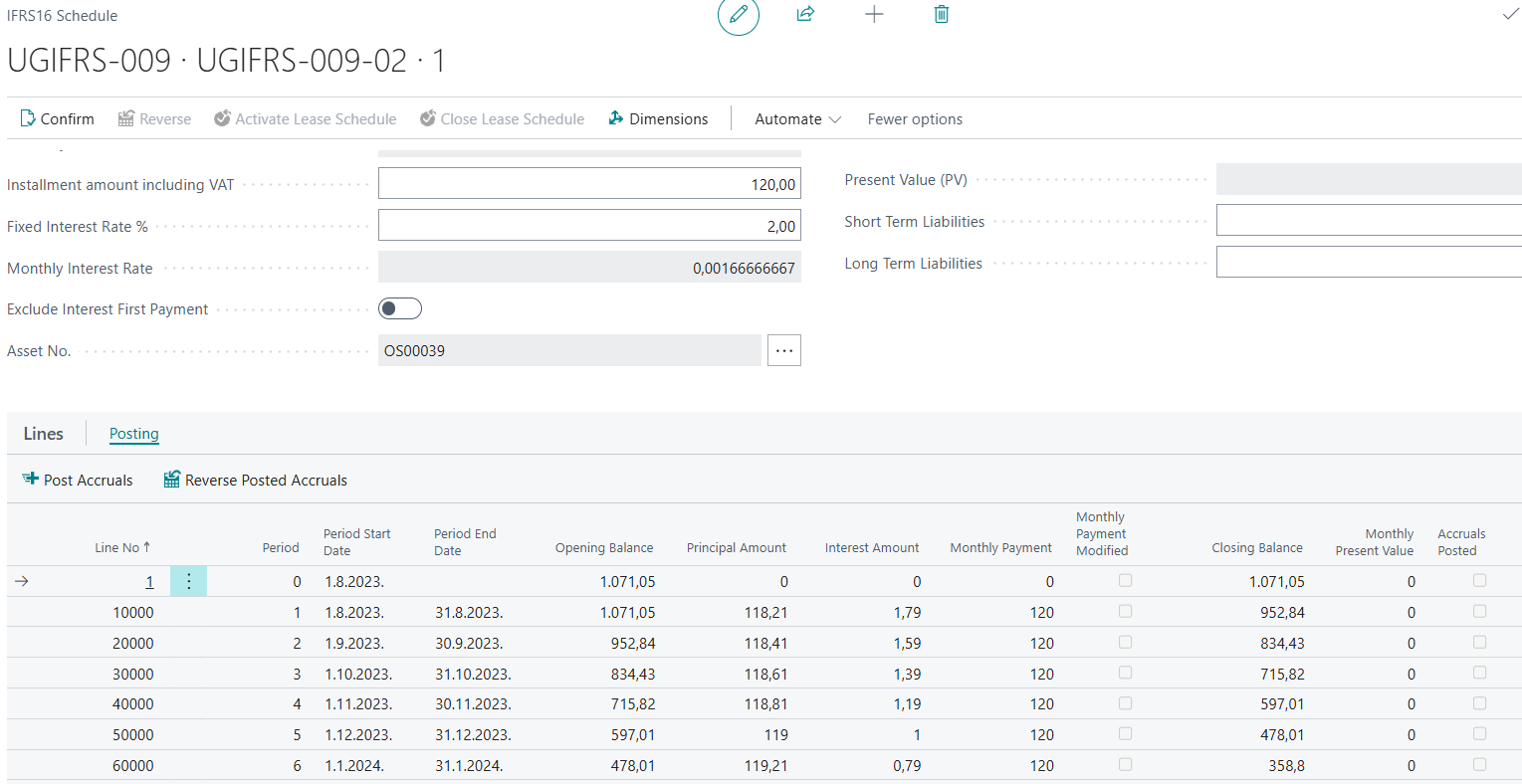Click Period Start Date column header
The height and width of the screenshot is (784, 1522).
pos(356,542)
